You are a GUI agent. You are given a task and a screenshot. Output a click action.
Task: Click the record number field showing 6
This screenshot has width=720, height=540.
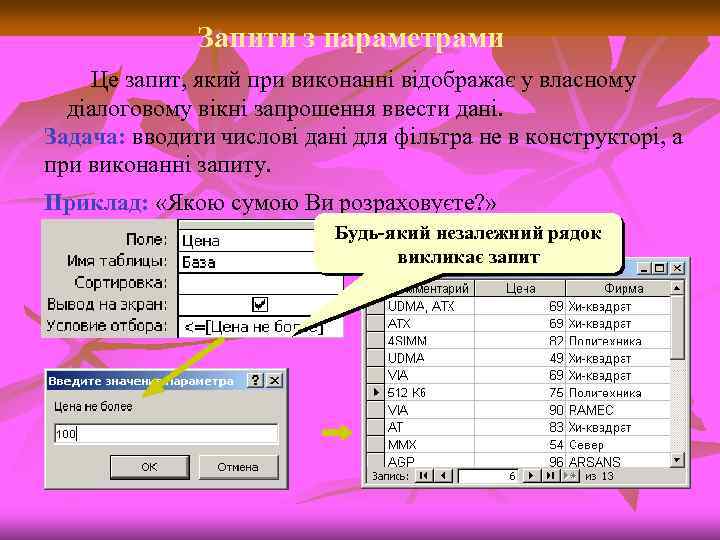[488, 476]
